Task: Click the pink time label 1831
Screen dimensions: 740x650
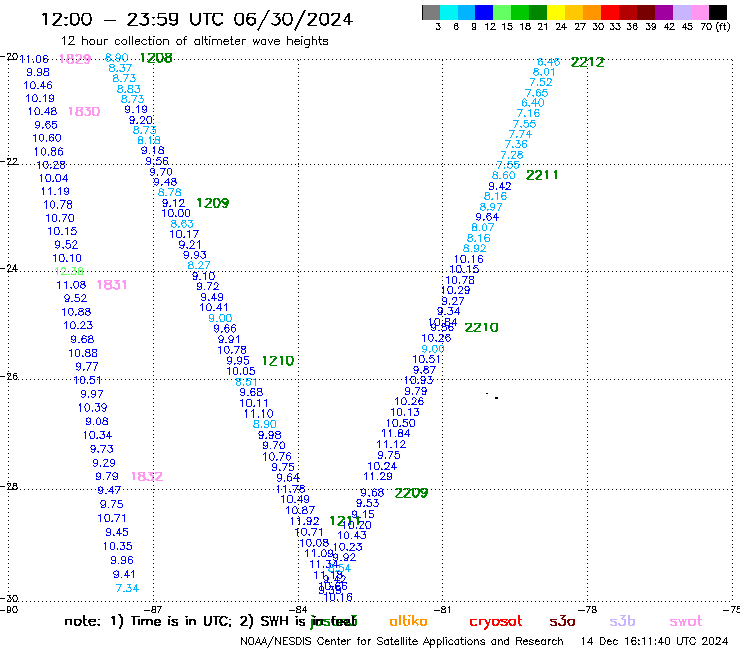Action: tap(112, 285)
